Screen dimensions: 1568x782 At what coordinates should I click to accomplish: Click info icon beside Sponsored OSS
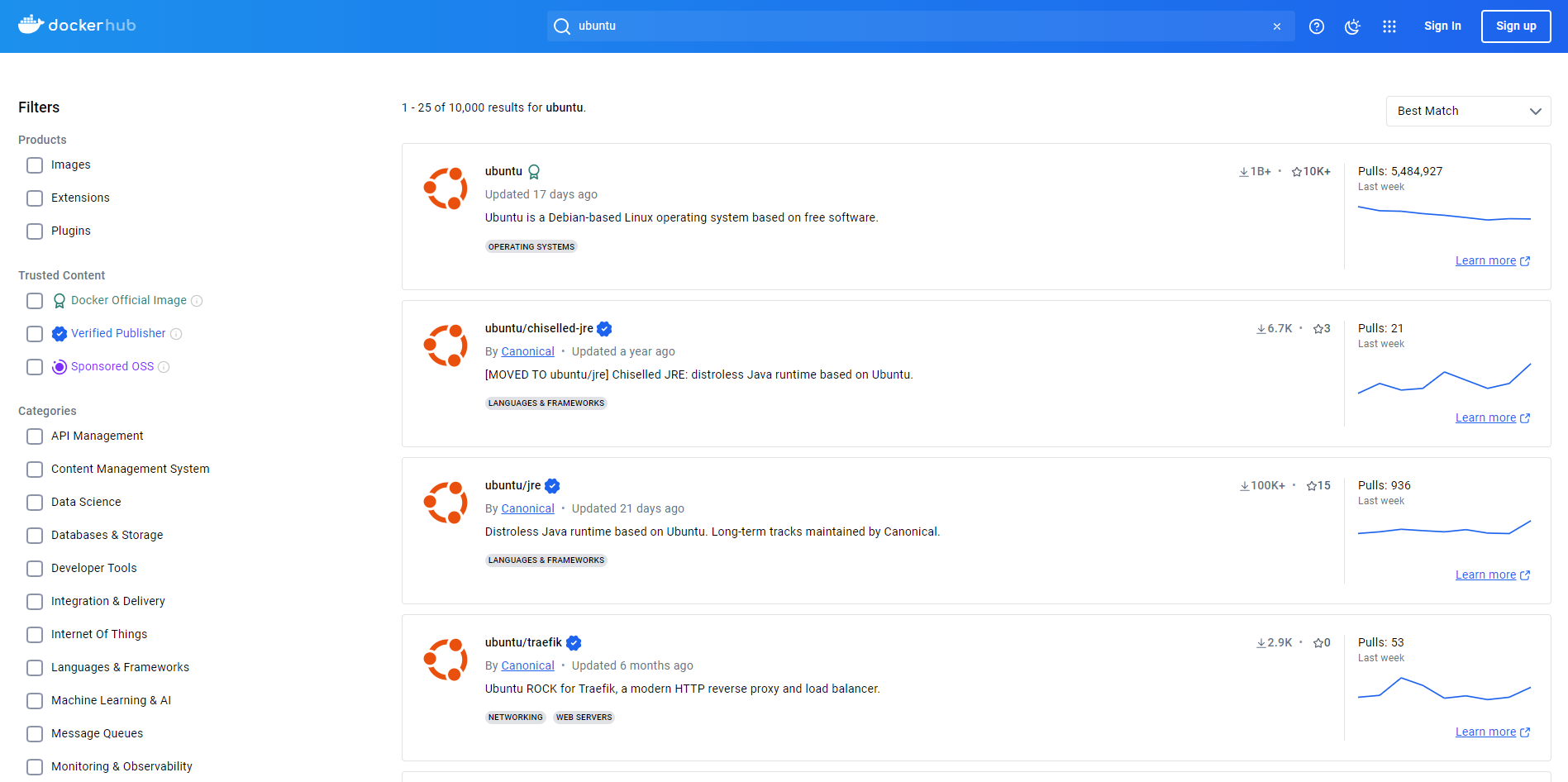coord(164,367)
